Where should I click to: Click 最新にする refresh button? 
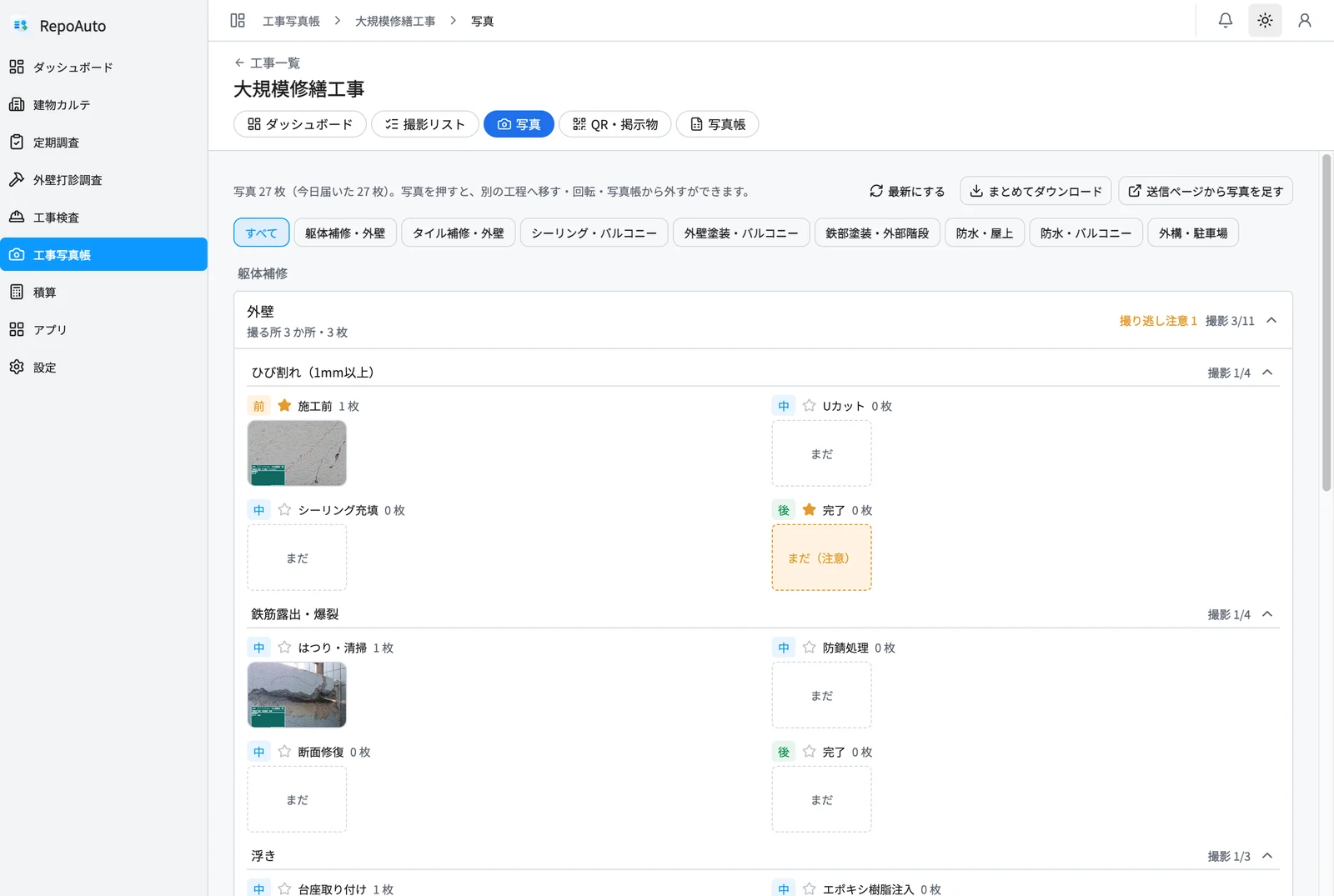click(x=907, y=191)
